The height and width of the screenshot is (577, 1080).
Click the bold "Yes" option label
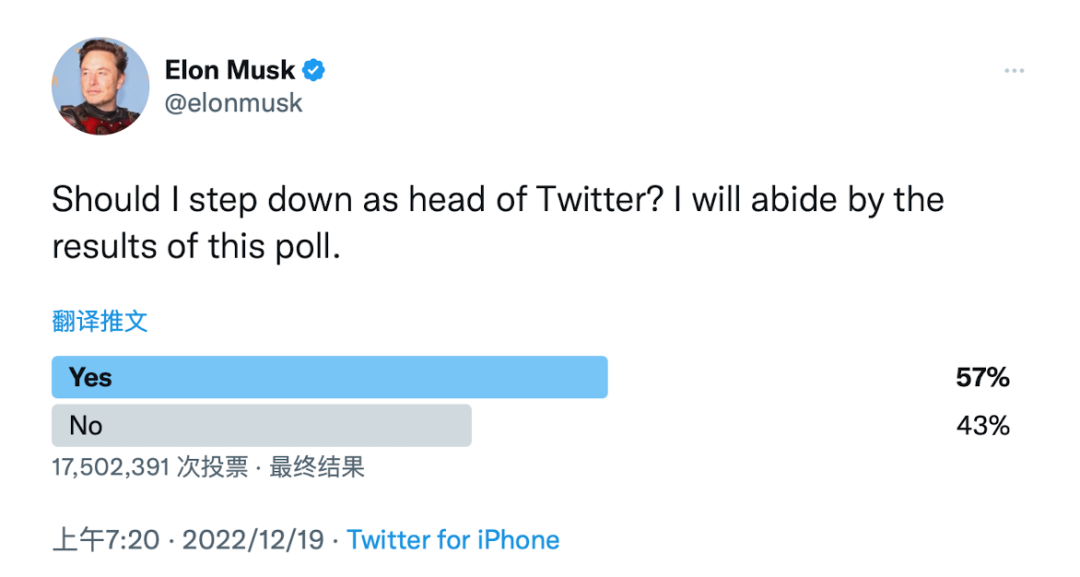point(90,378)
